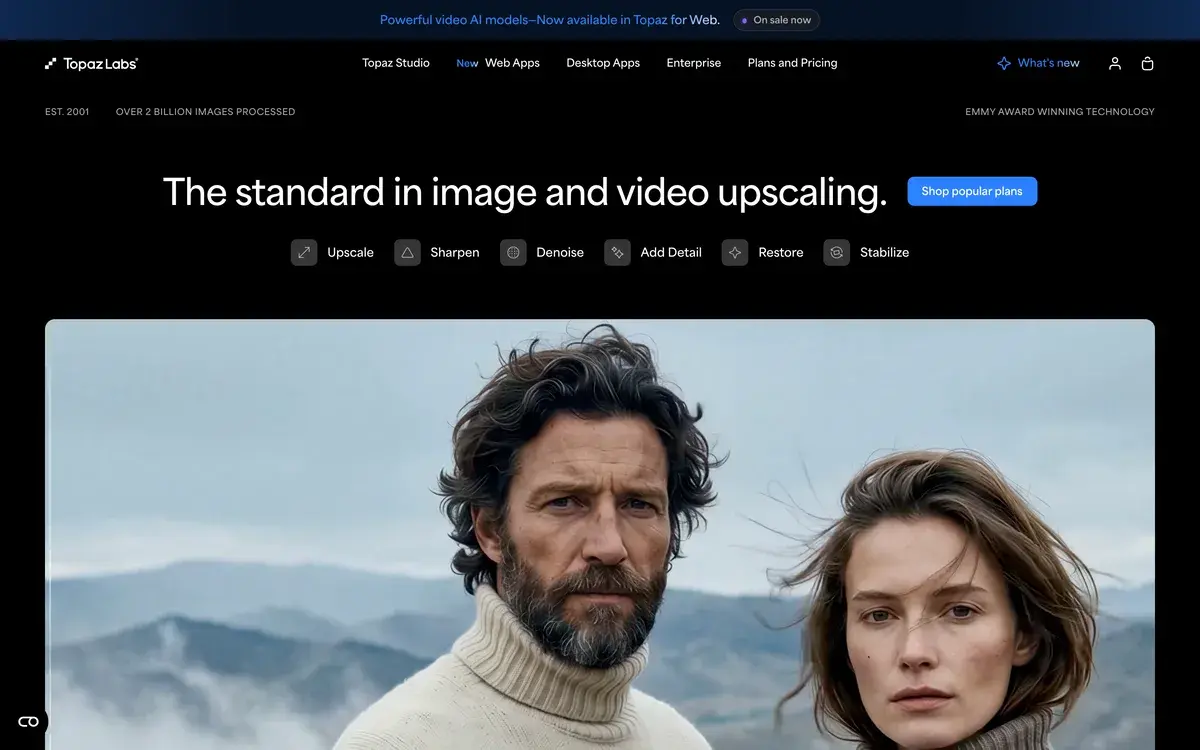
Task: Click the Add Detail icon
Action: pyautogui.click(x=617, y=253)
